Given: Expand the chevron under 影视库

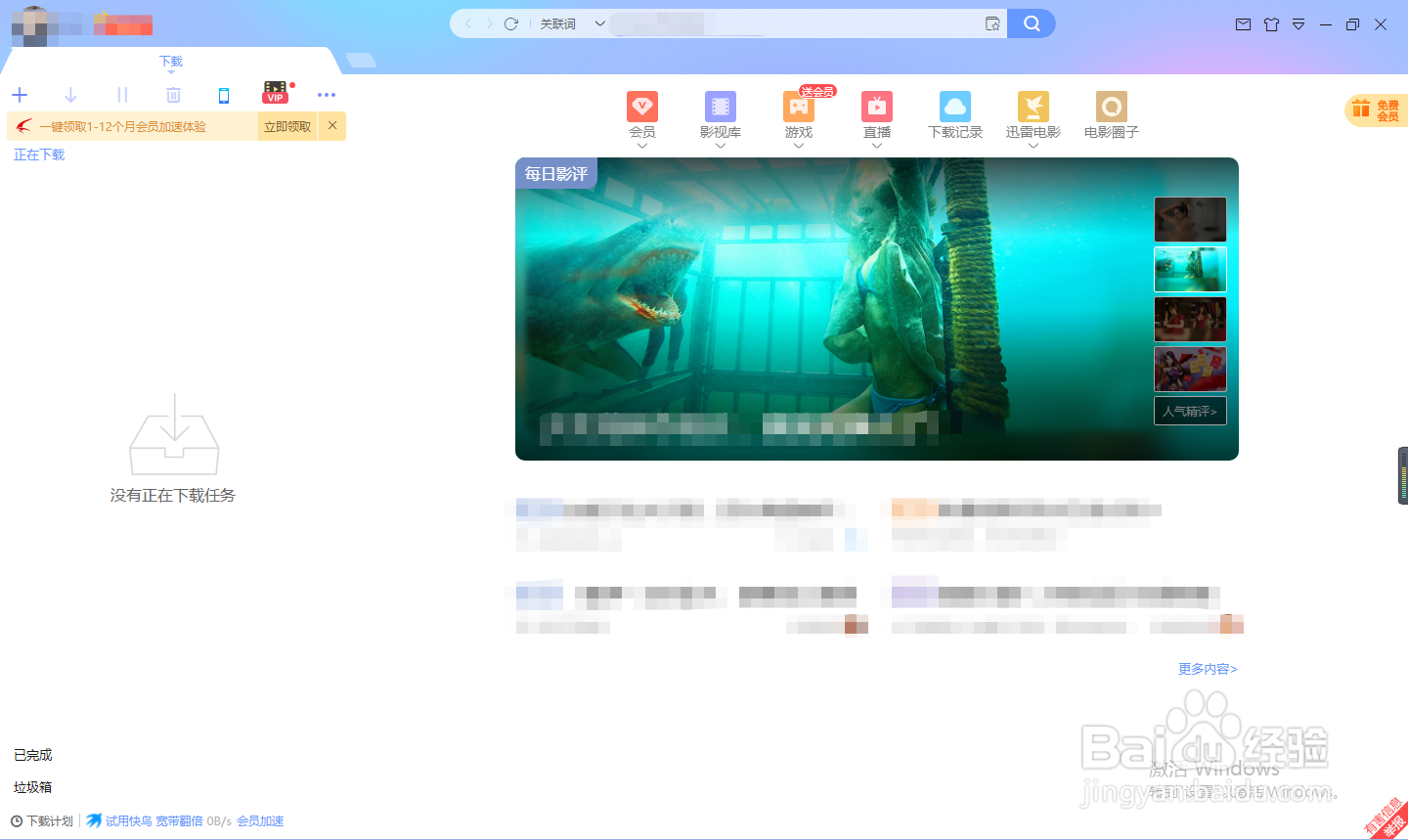Looking at the screenshot, I should pyautogui.click(x=721, y=146).
